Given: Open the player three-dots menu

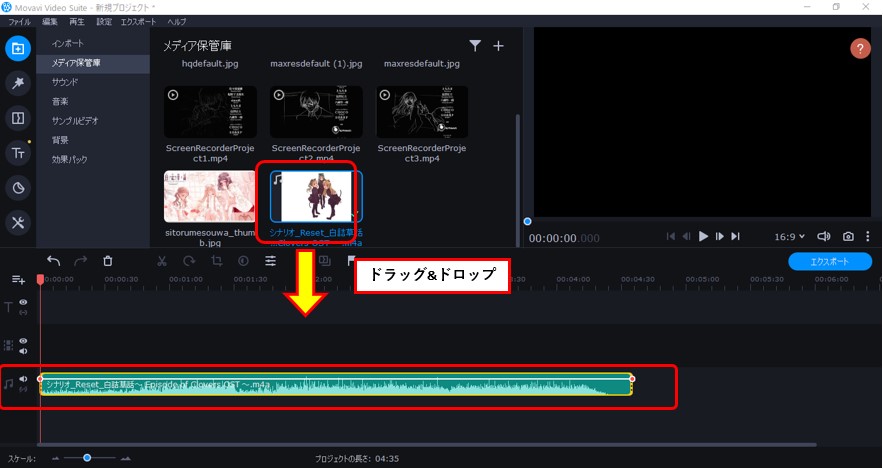Looking at the screenshot, I should [868, 236].
